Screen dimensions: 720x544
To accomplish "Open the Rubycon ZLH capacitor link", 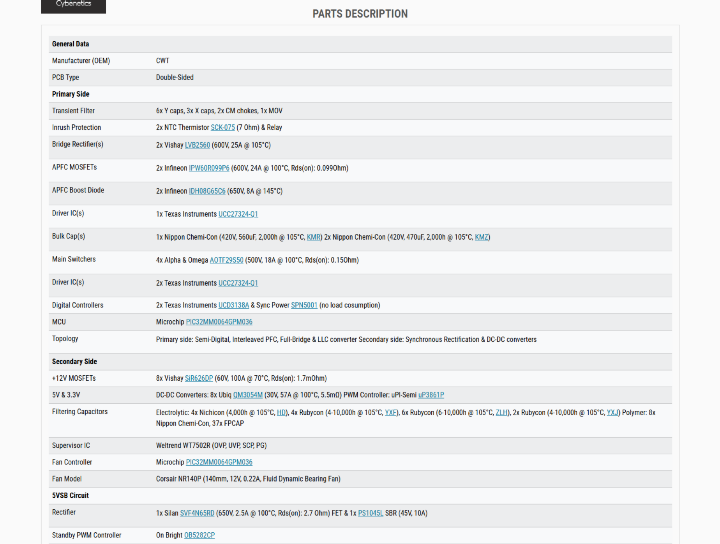I will pyautogui.click(x=502, y=412).
